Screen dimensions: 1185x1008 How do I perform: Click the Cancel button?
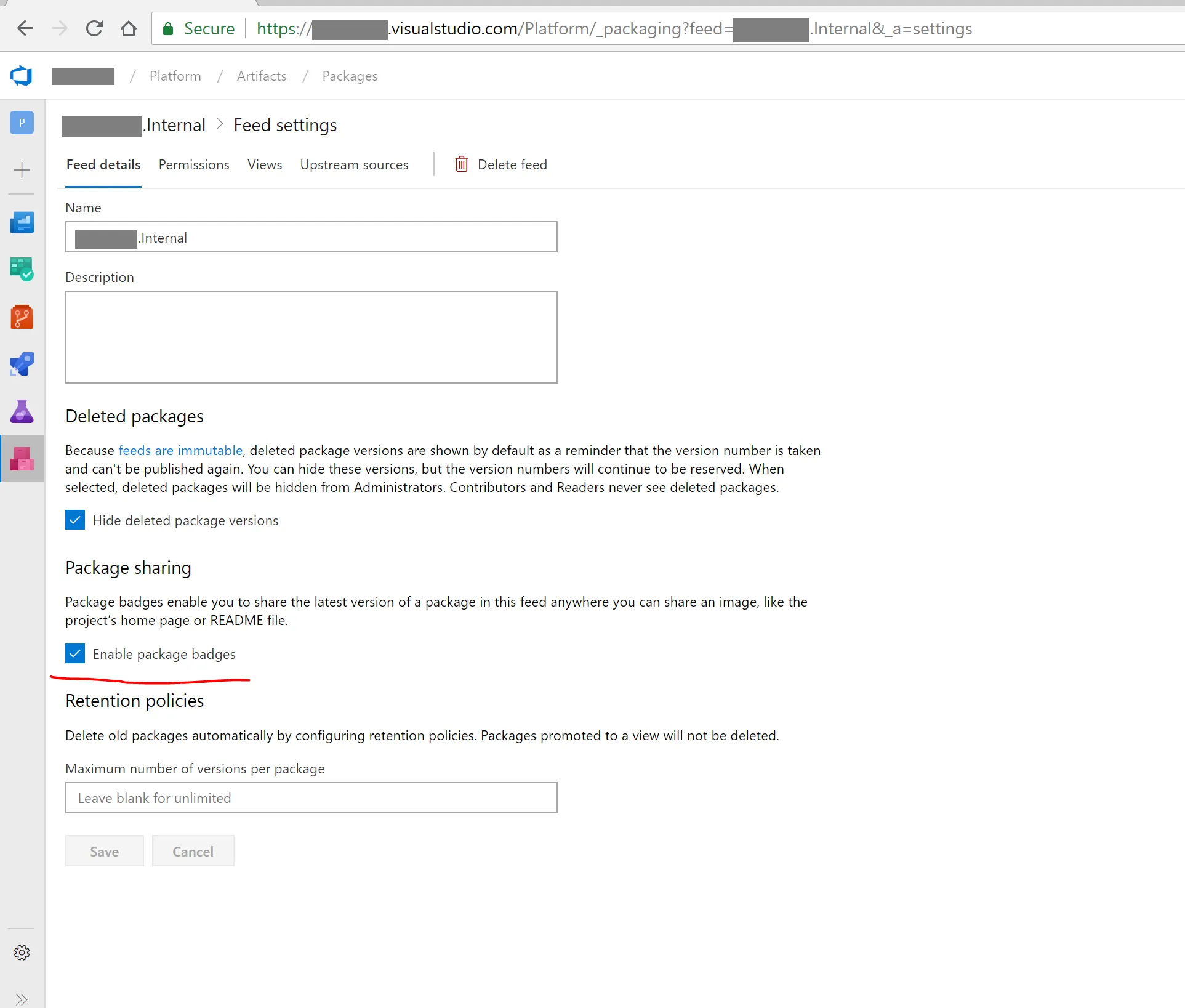[x=193, y=852]
